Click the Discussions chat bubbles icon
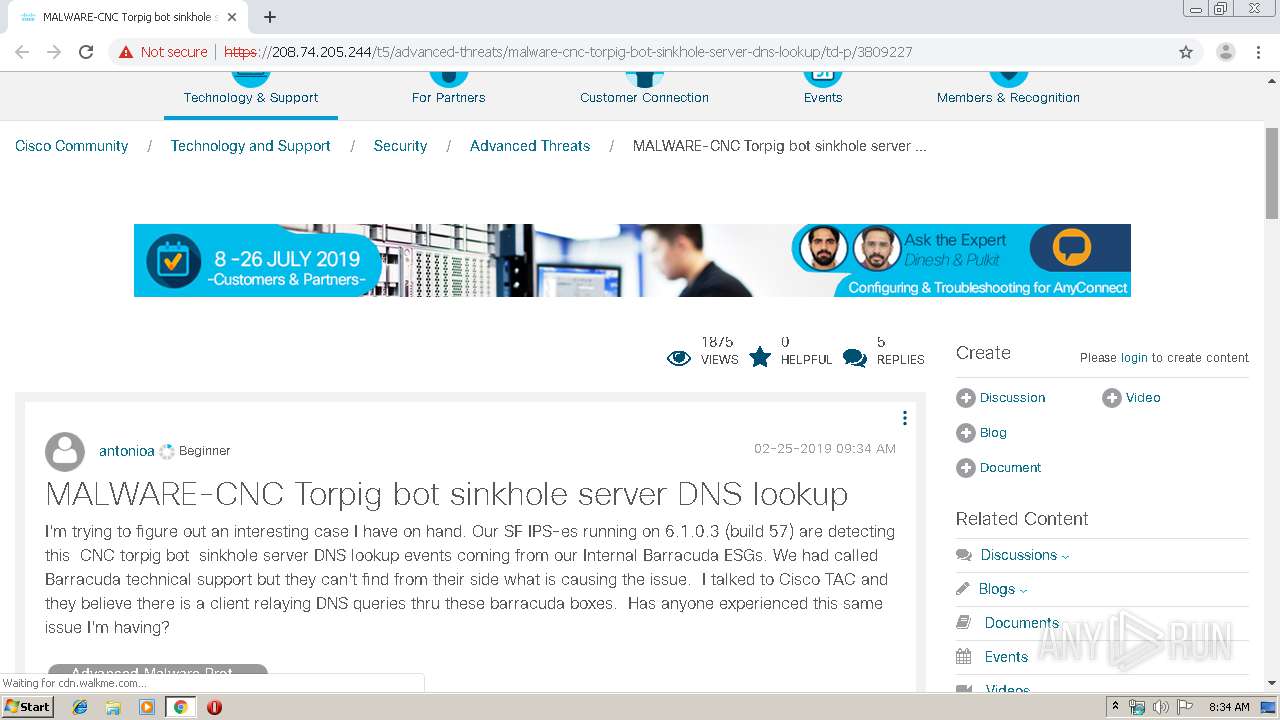 click(964, 555)
